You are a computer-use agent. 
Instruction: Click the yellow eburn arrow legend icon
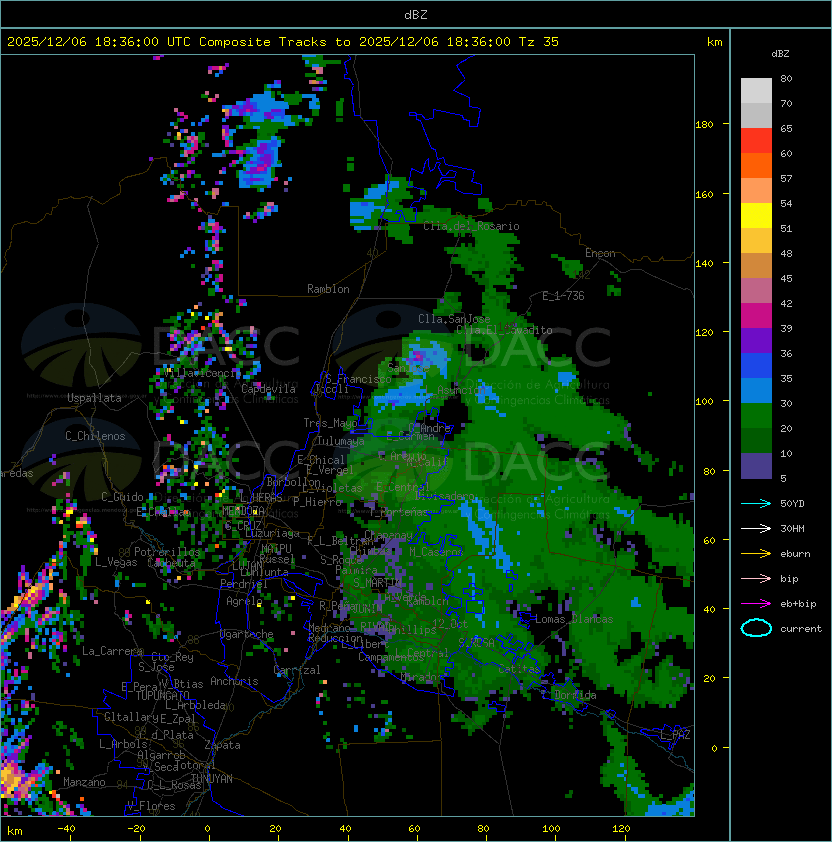click(756, 554)
